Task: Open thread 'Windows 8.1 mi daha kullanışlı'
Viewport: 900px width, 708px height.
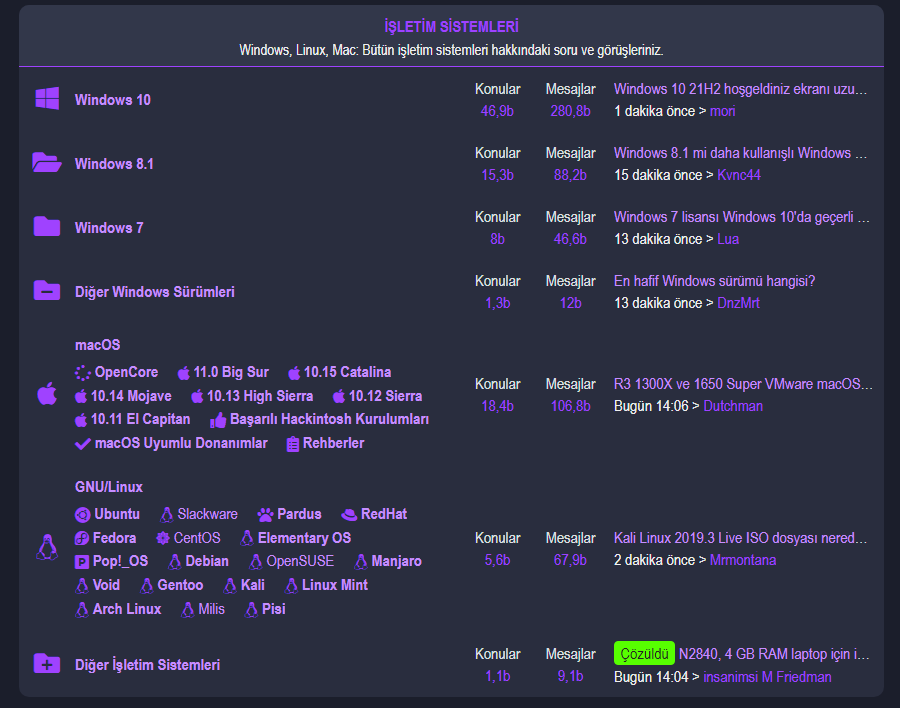Action: point(740,153)
